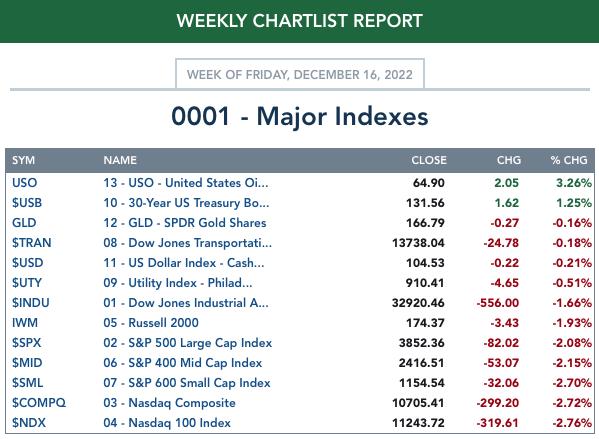599x439 pixels.
Task: Open 09 - Utility Index chart link
Action: click(x=178, y=283)
